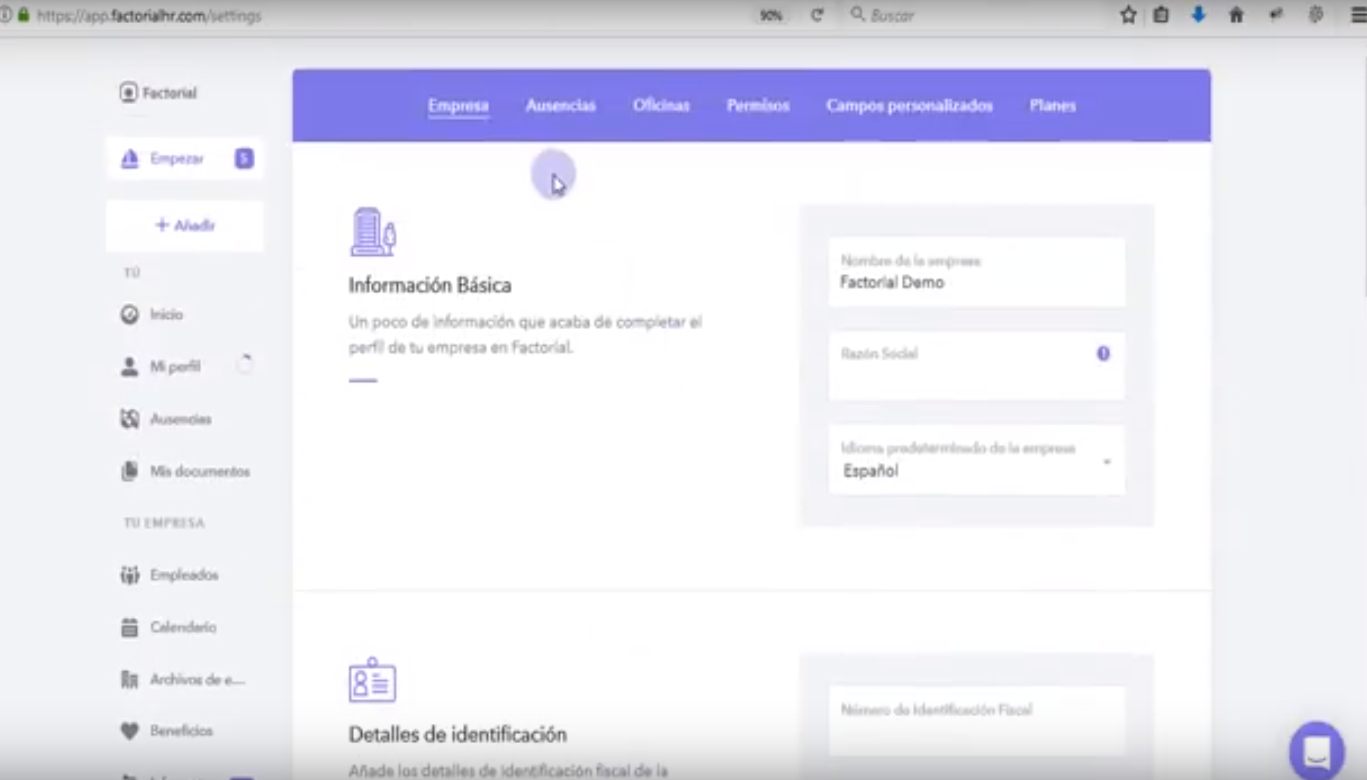Screen dimensions: 1367x780
Task: Click the Nombre de la empresa field
Action: tap(976, 273)
